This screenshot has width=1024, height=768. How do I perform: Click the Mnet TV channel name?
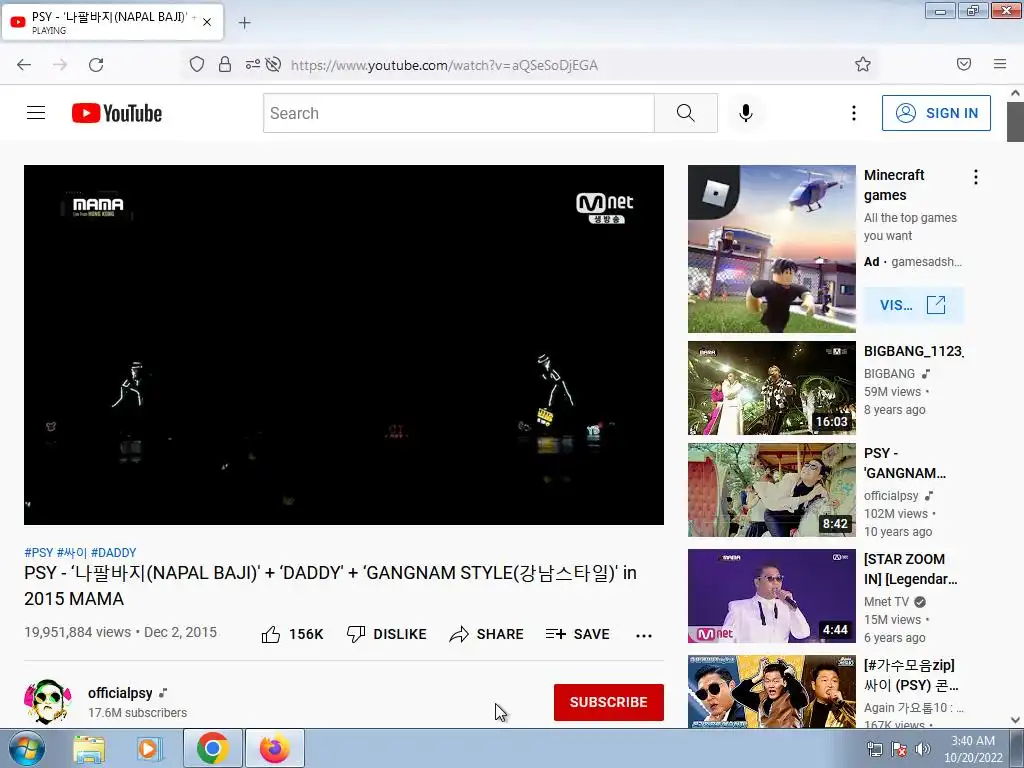click(886, 601)
